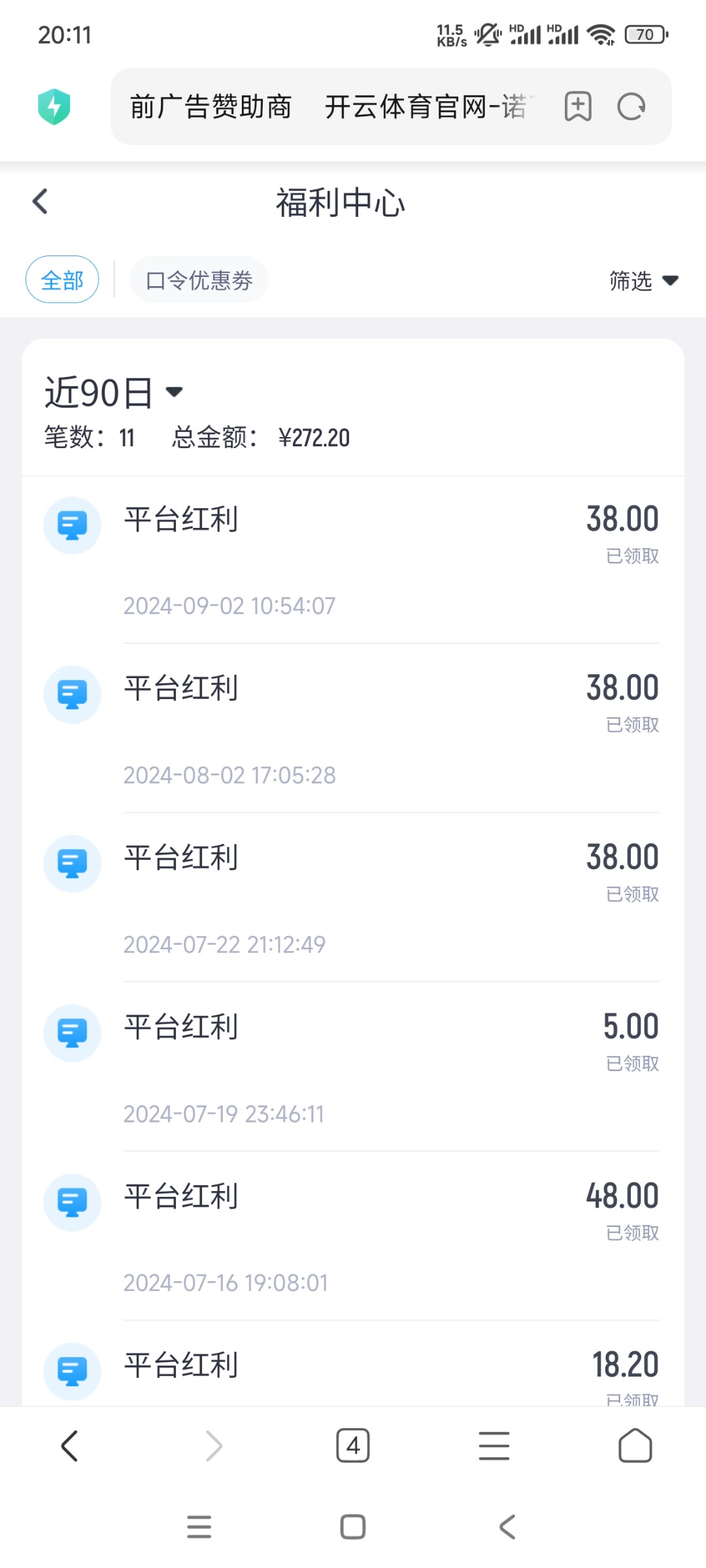Open browser tabs counter showing 4
This screenshot has height=1568, width=706.
(x=353, y=1446)
